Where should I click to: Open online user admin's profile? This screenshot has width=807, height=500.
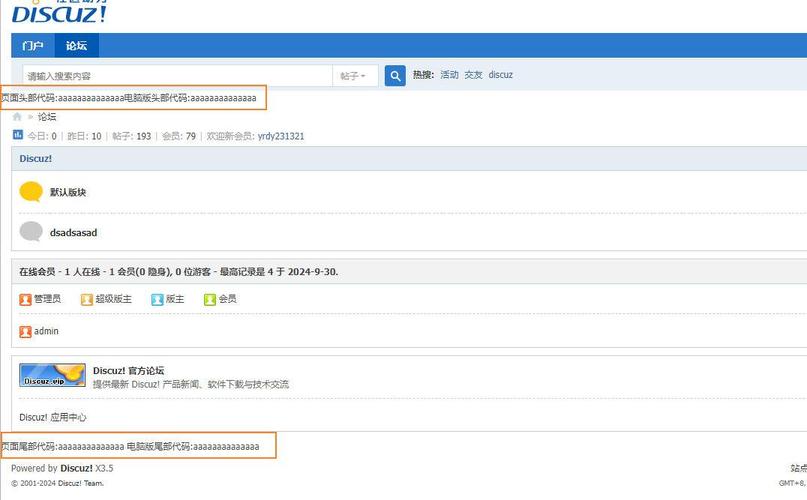(46, 331)
